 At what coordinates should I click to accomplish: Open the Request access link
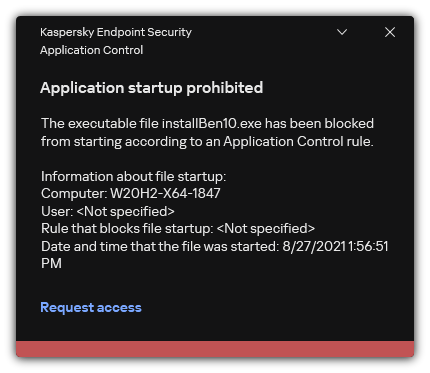[91, 307]
